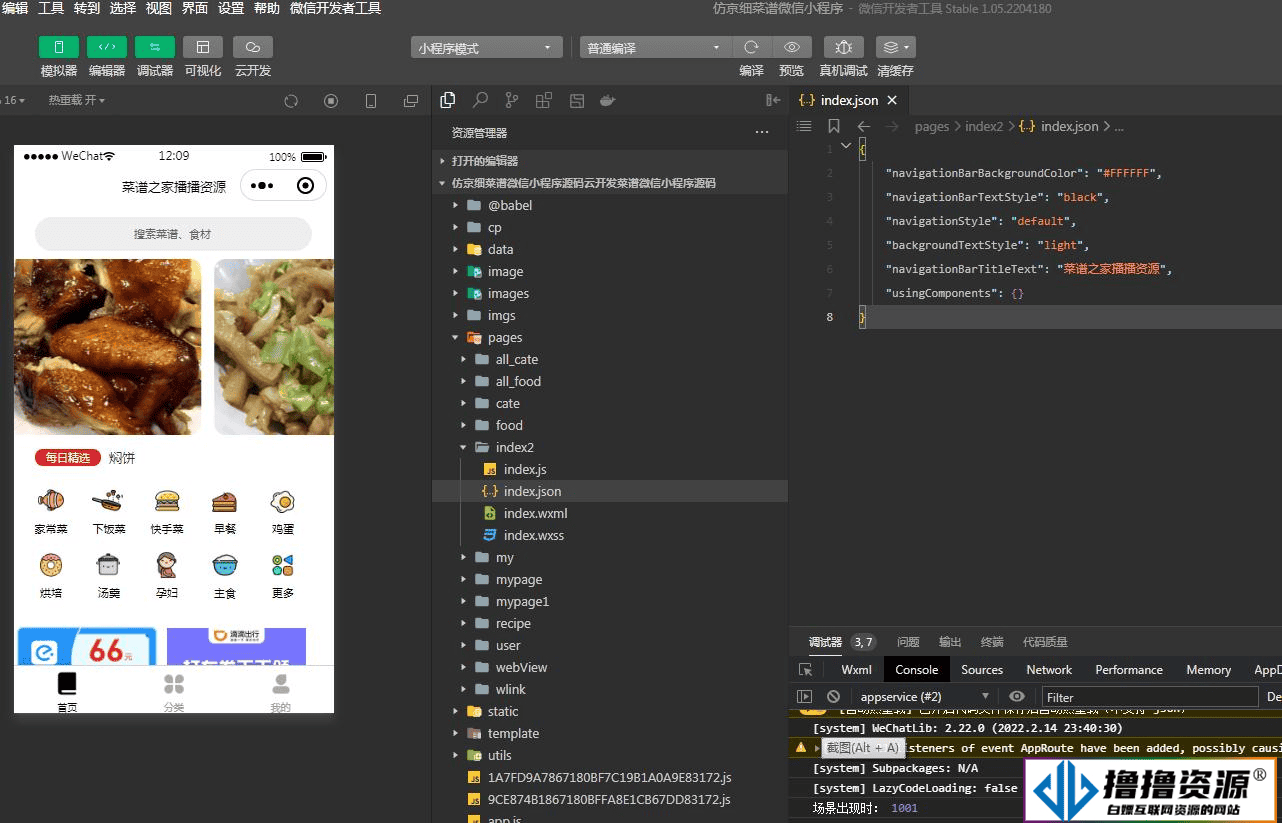Click pages in the breadcrumb path

[932, 126]
